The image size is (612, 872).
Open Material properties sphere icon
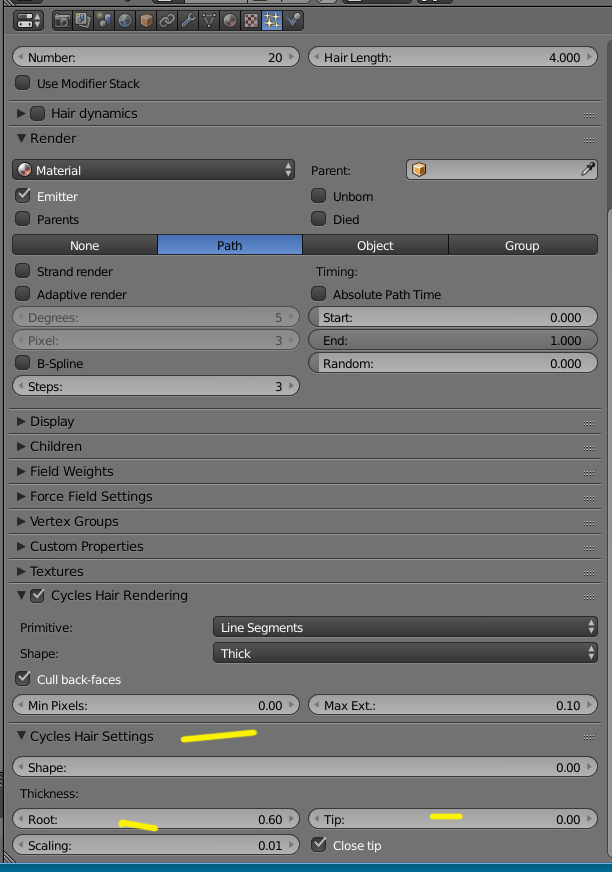click(230, 20)
